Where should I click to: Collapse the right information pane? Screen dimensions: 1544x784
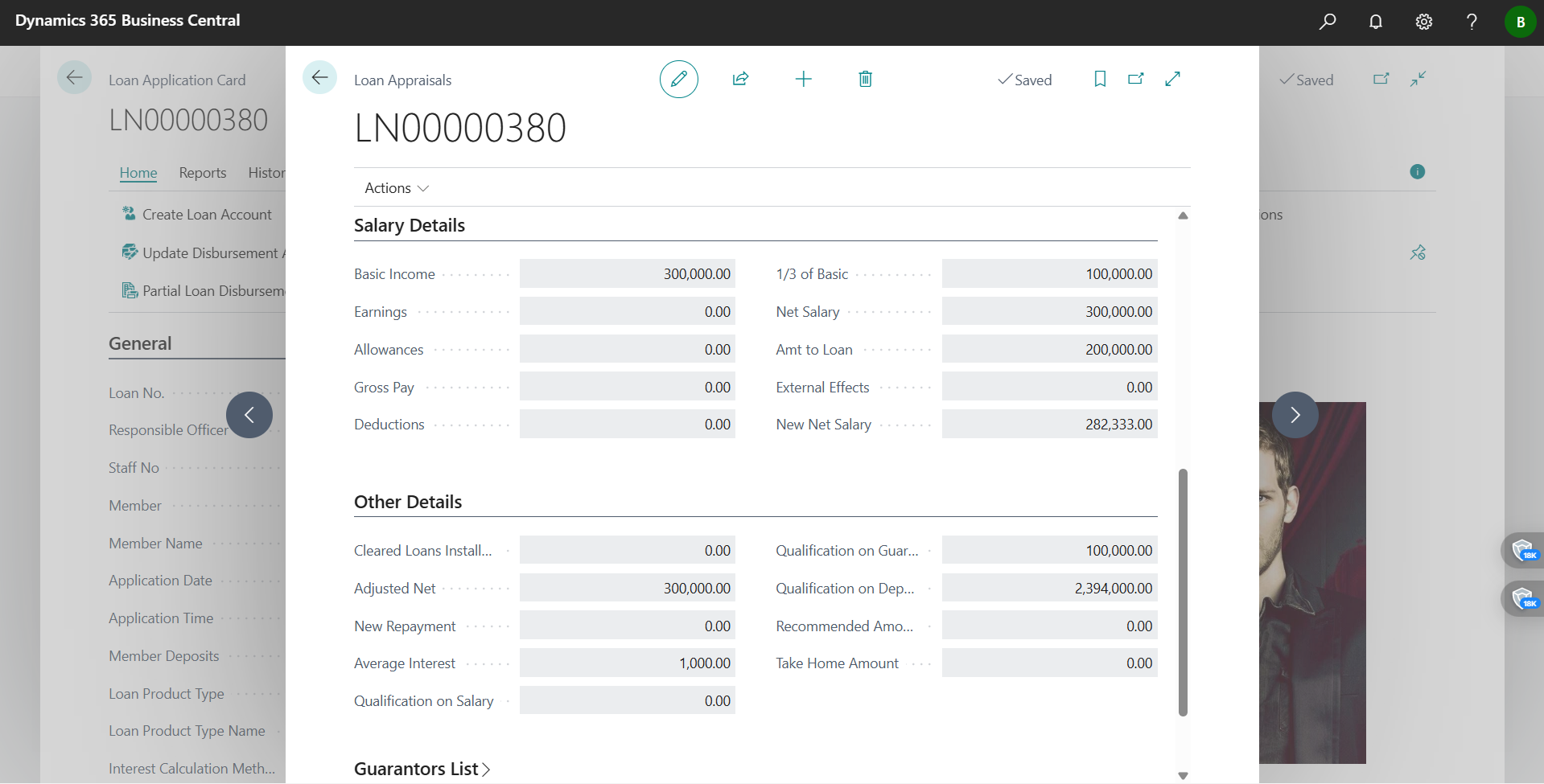1418,79
